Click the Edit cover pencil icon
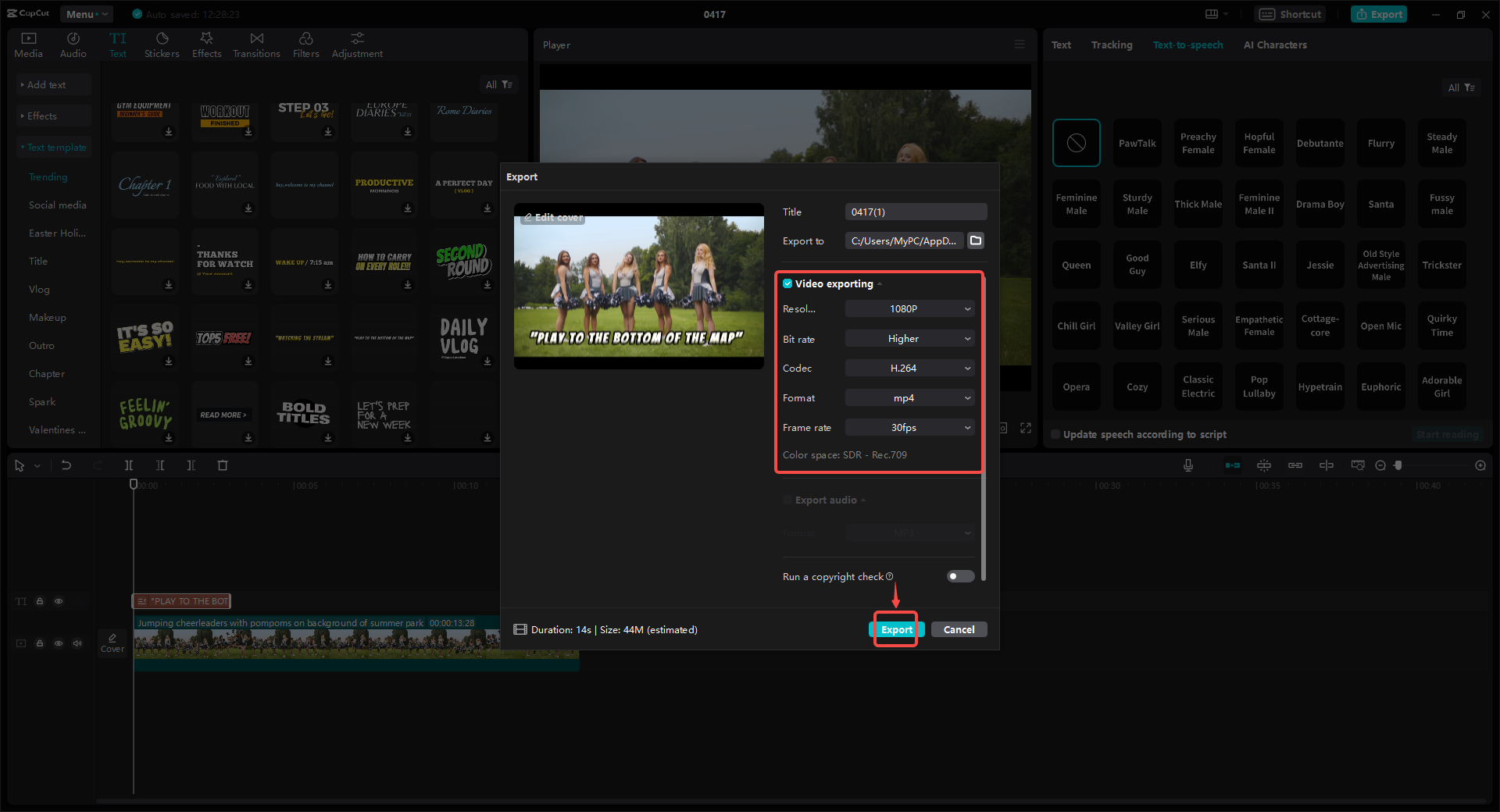The height and width of the screenshot is (812, 1500). click(528, 217)
